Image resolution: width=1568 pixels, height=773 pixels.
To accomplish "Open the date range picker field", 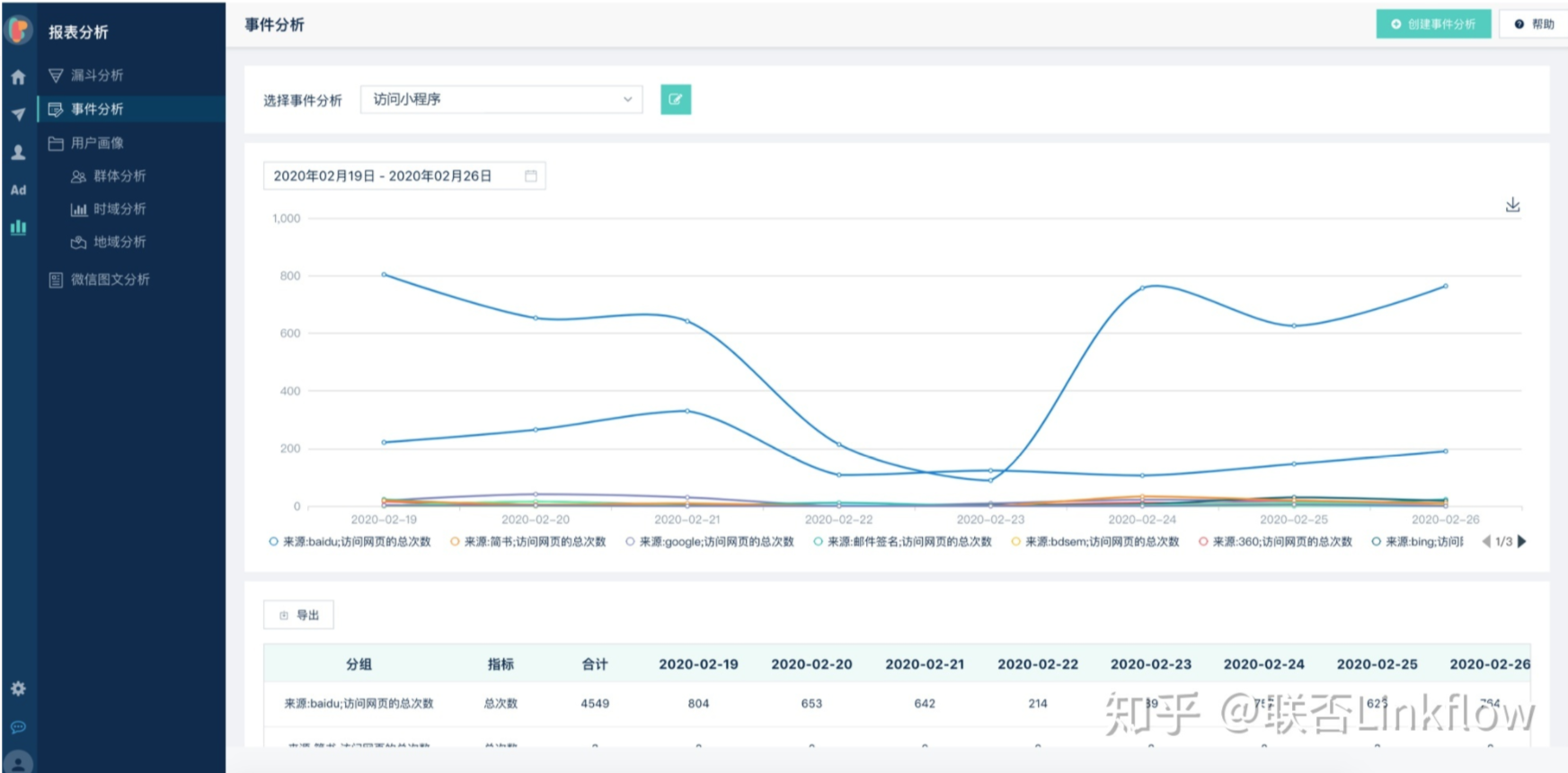I will 404,176.
